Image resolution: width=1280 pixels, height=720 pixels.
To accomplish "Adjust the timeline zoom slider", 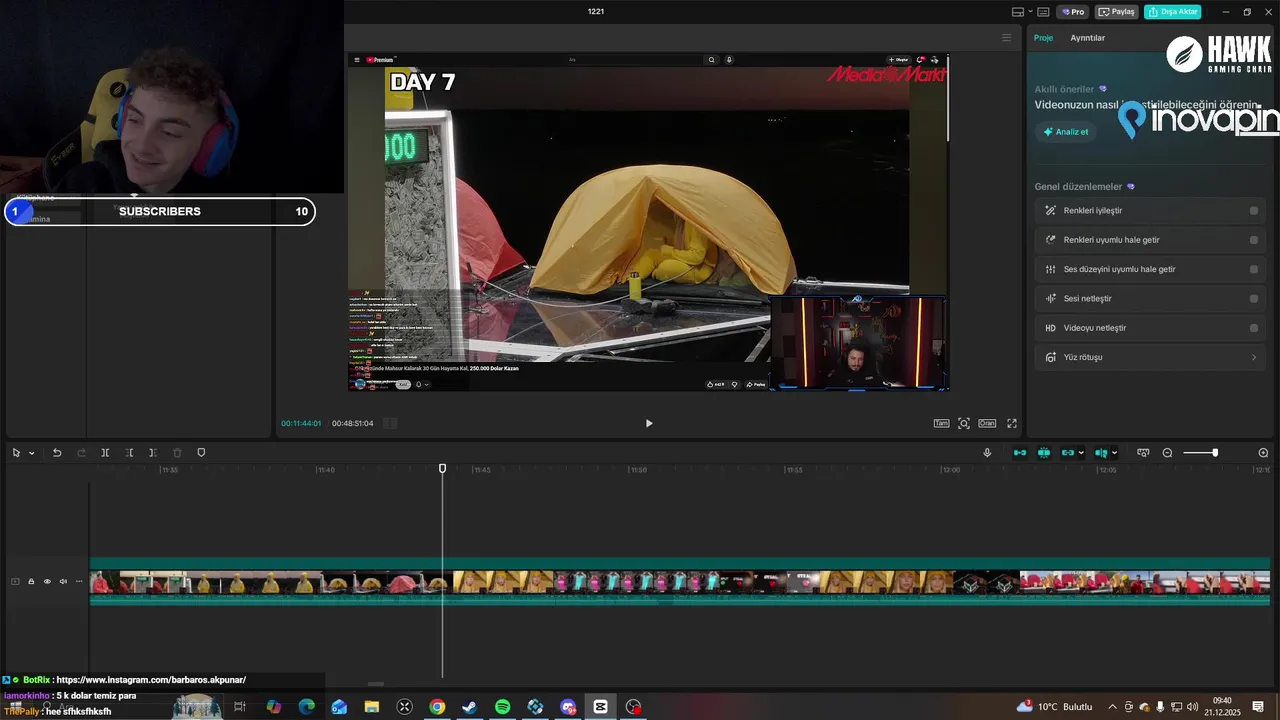I will (x=1200, y=453).
